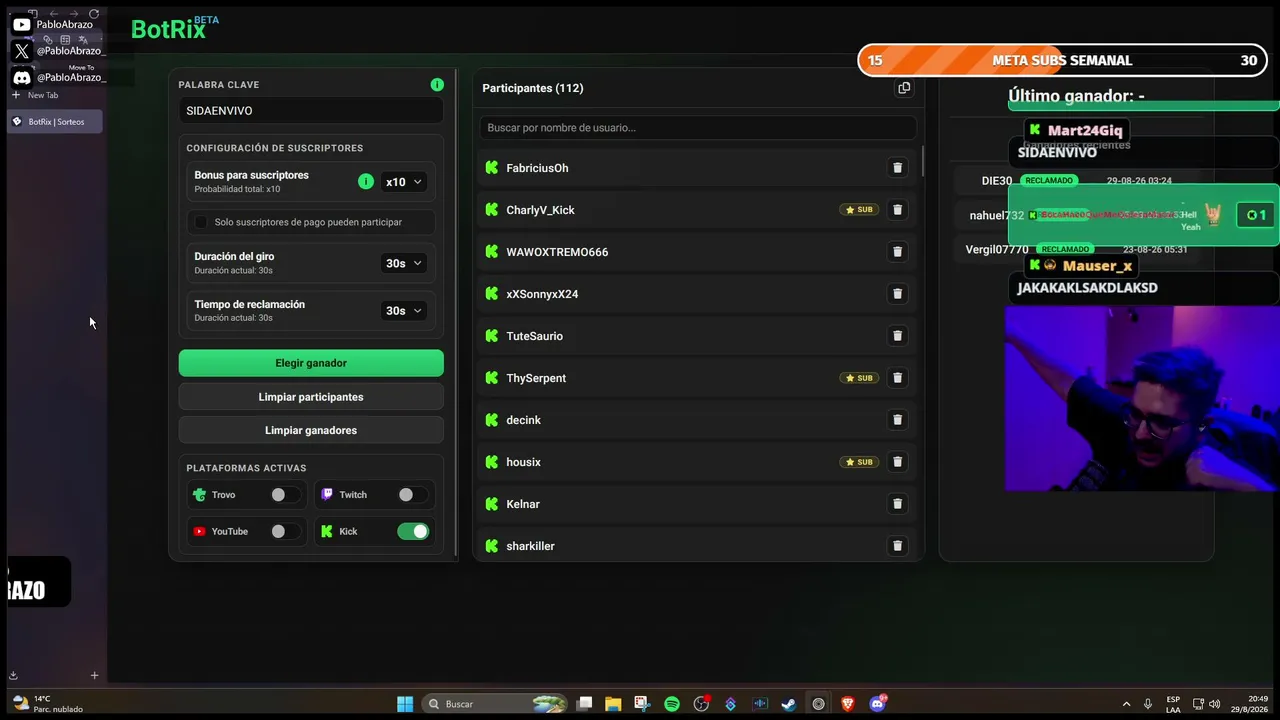Select the sharkiller participant name
Viewport: 1280px width, 720px height.
[530, 546]
